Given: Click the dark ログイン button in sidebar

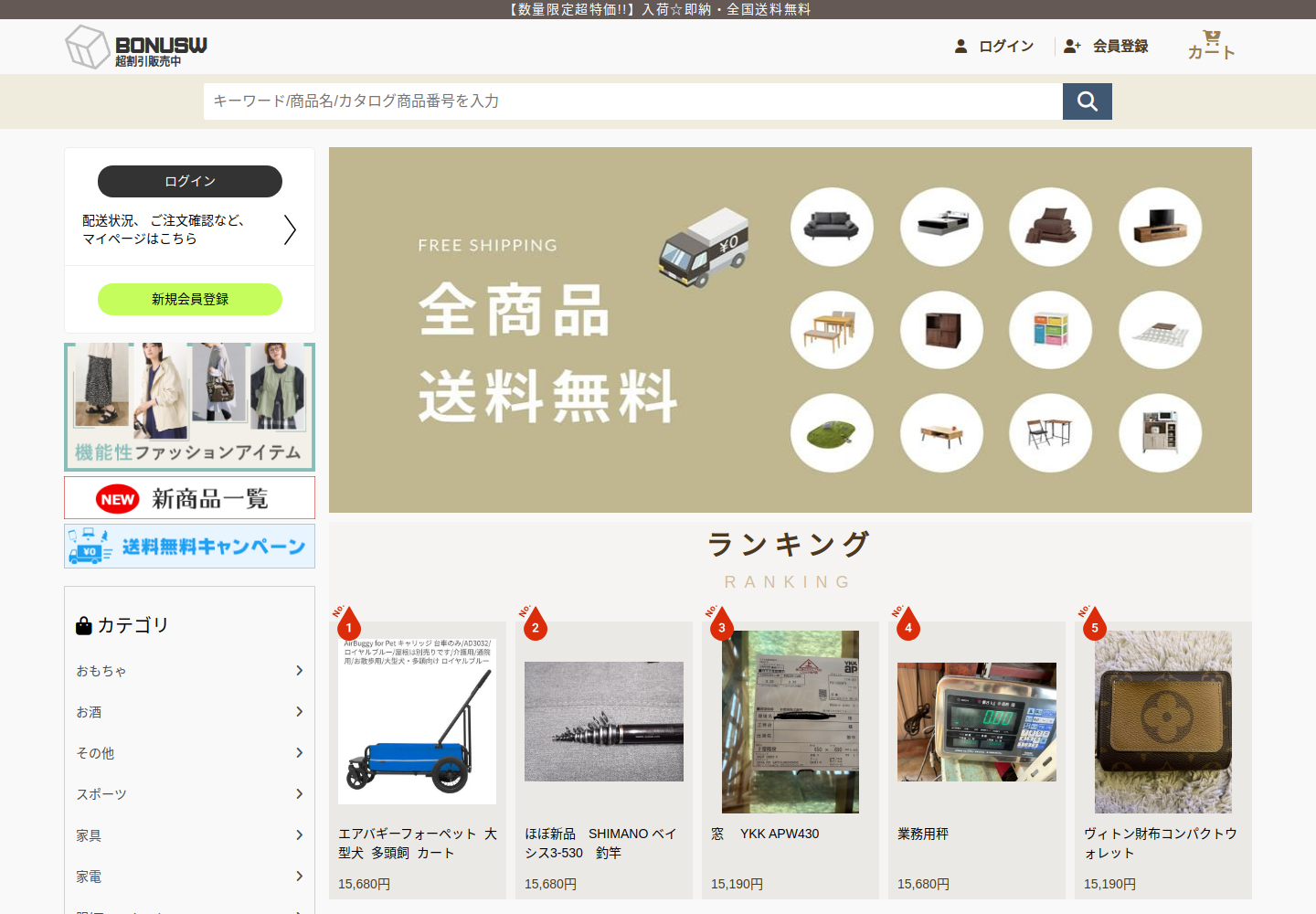Looking at the screenshot, I should click(190, 181).
